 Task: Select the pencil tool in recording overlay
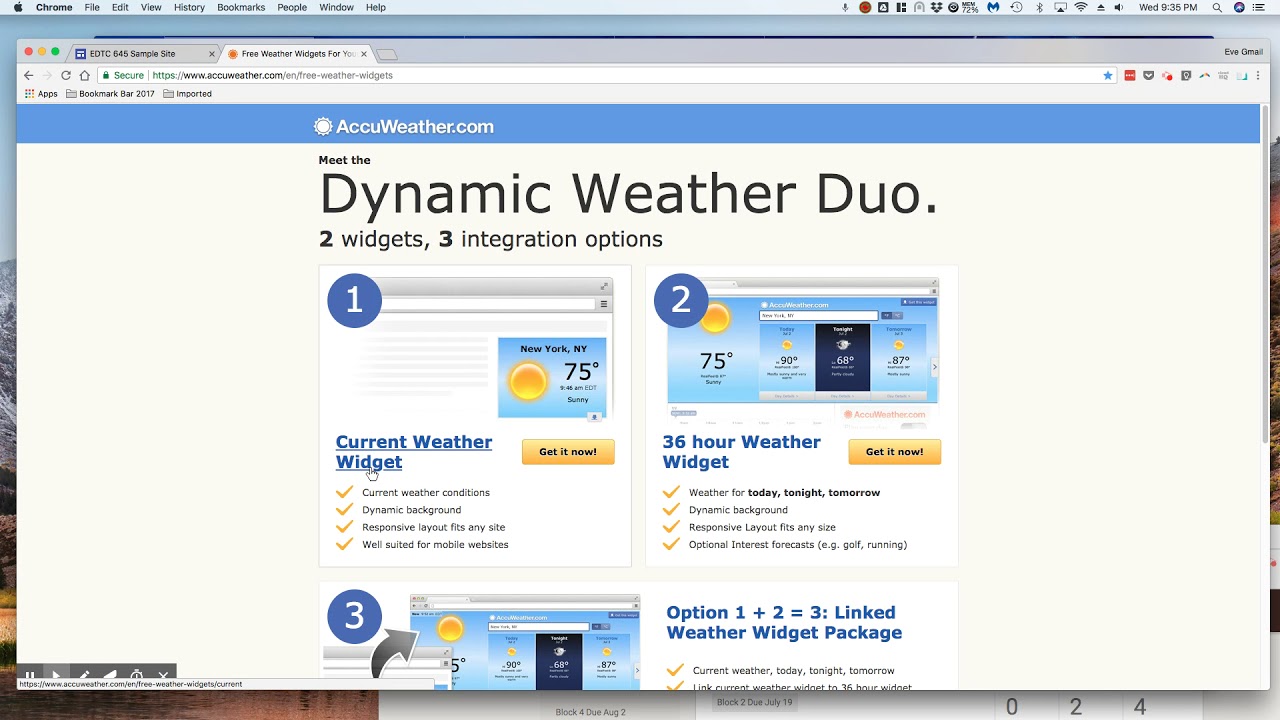(x=84, y=676)
